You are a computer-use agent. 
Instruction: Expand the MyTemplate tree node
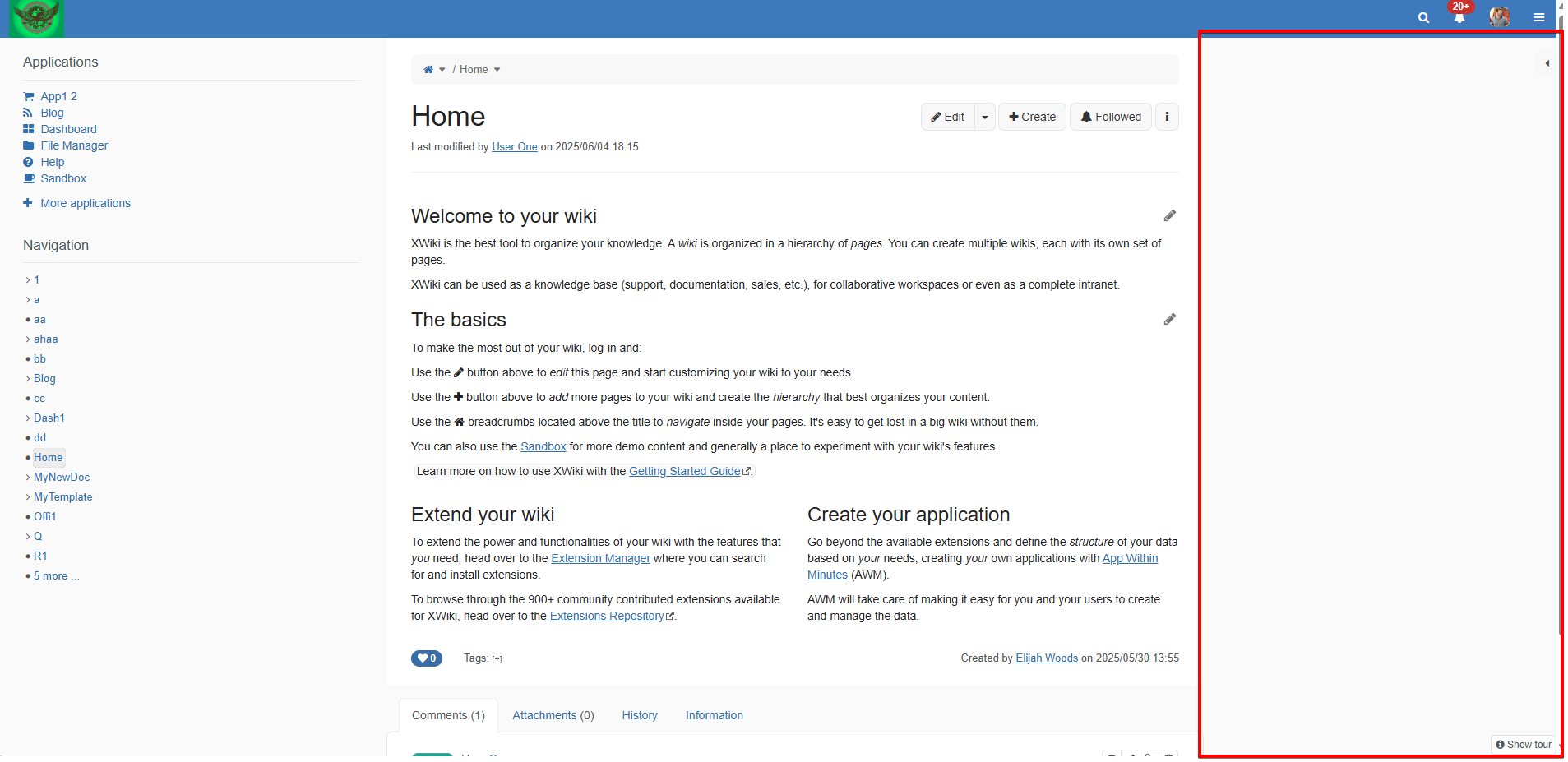point(27,497)
